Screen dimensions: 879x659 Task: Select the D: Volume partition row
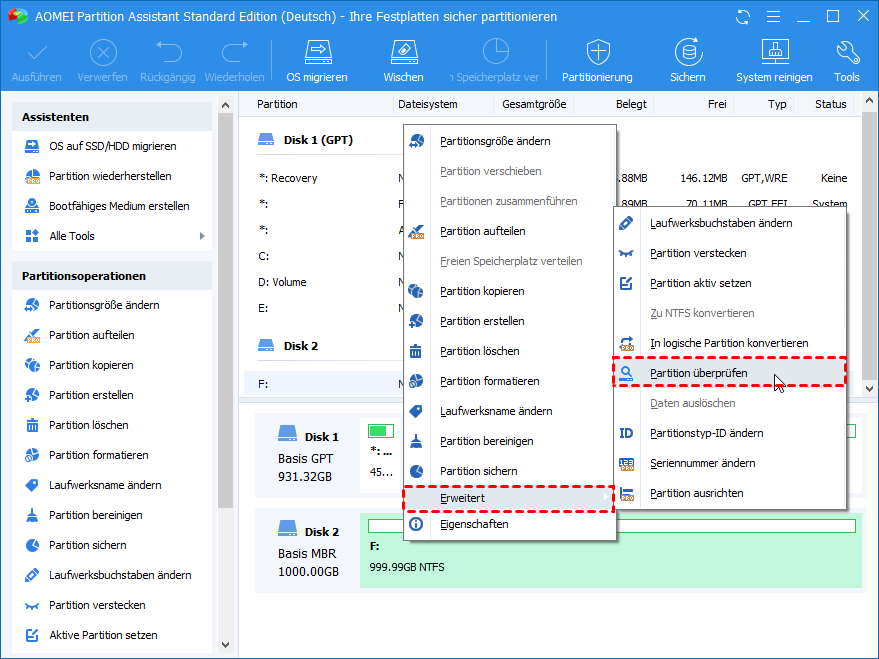323,282
